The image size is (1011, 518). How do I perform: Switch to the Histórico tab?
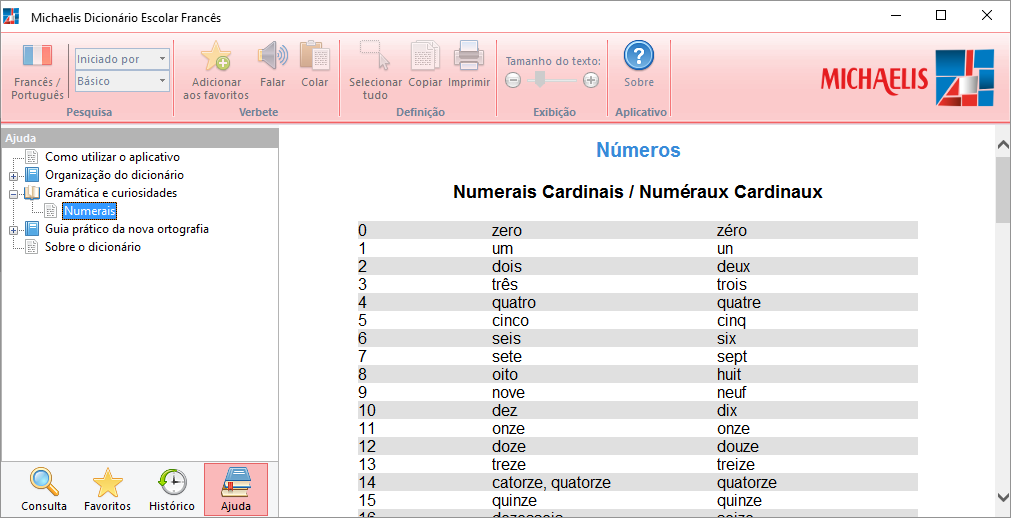[172, 490]
